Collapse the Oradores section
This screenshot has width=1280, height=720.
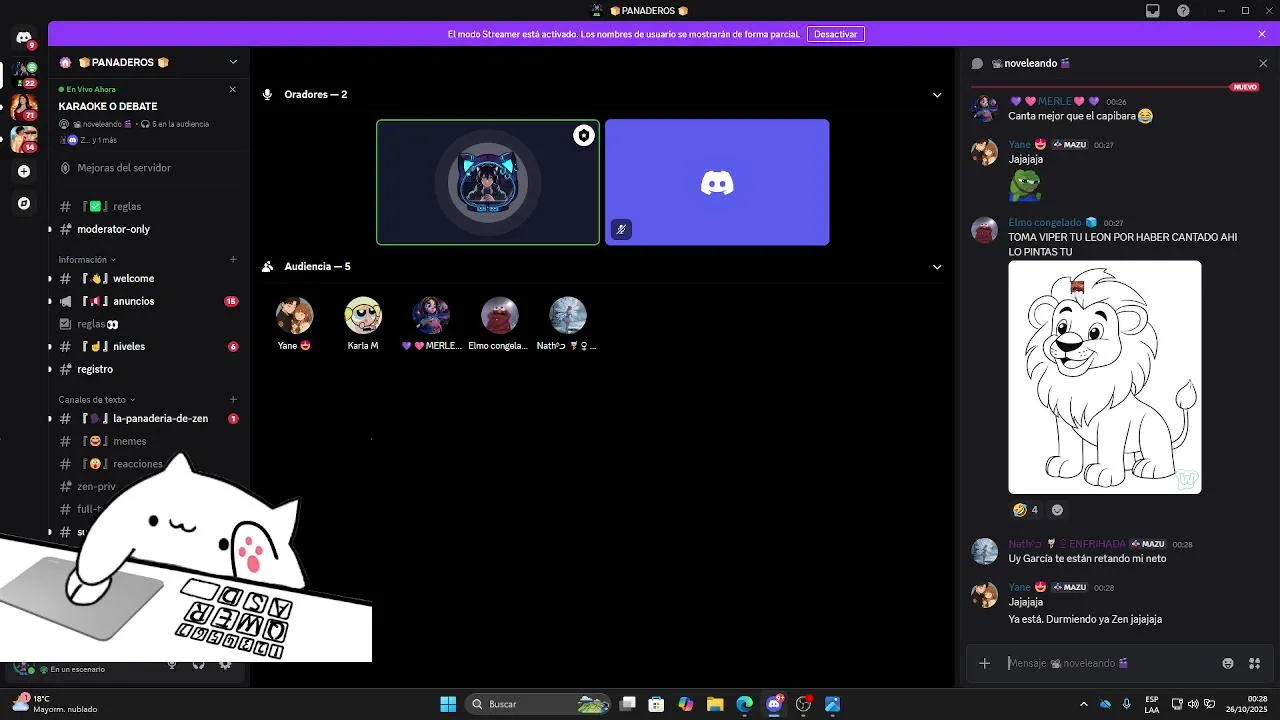click(x=937, y=95)
